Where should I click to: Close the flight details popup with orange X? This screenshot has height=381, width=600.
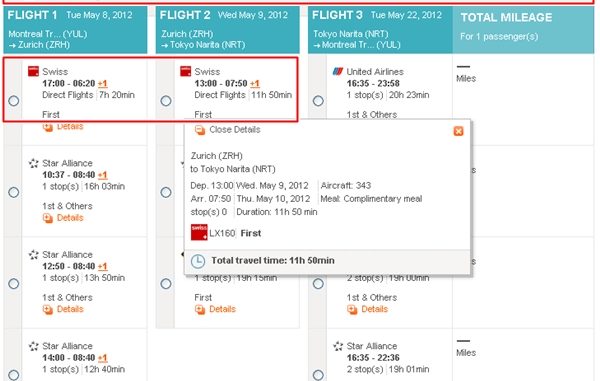(x=458, y=131)
